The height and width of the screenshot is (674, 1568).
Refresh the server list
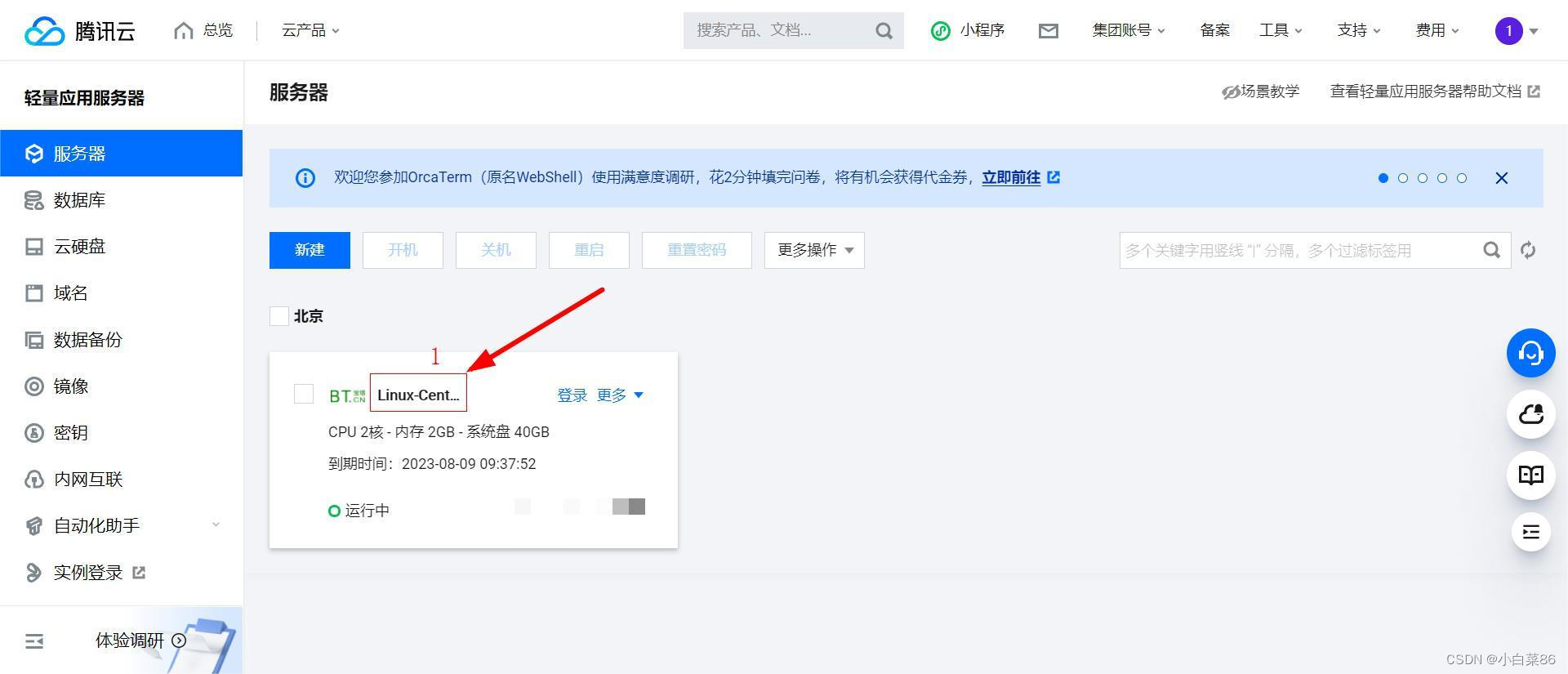1528,250
